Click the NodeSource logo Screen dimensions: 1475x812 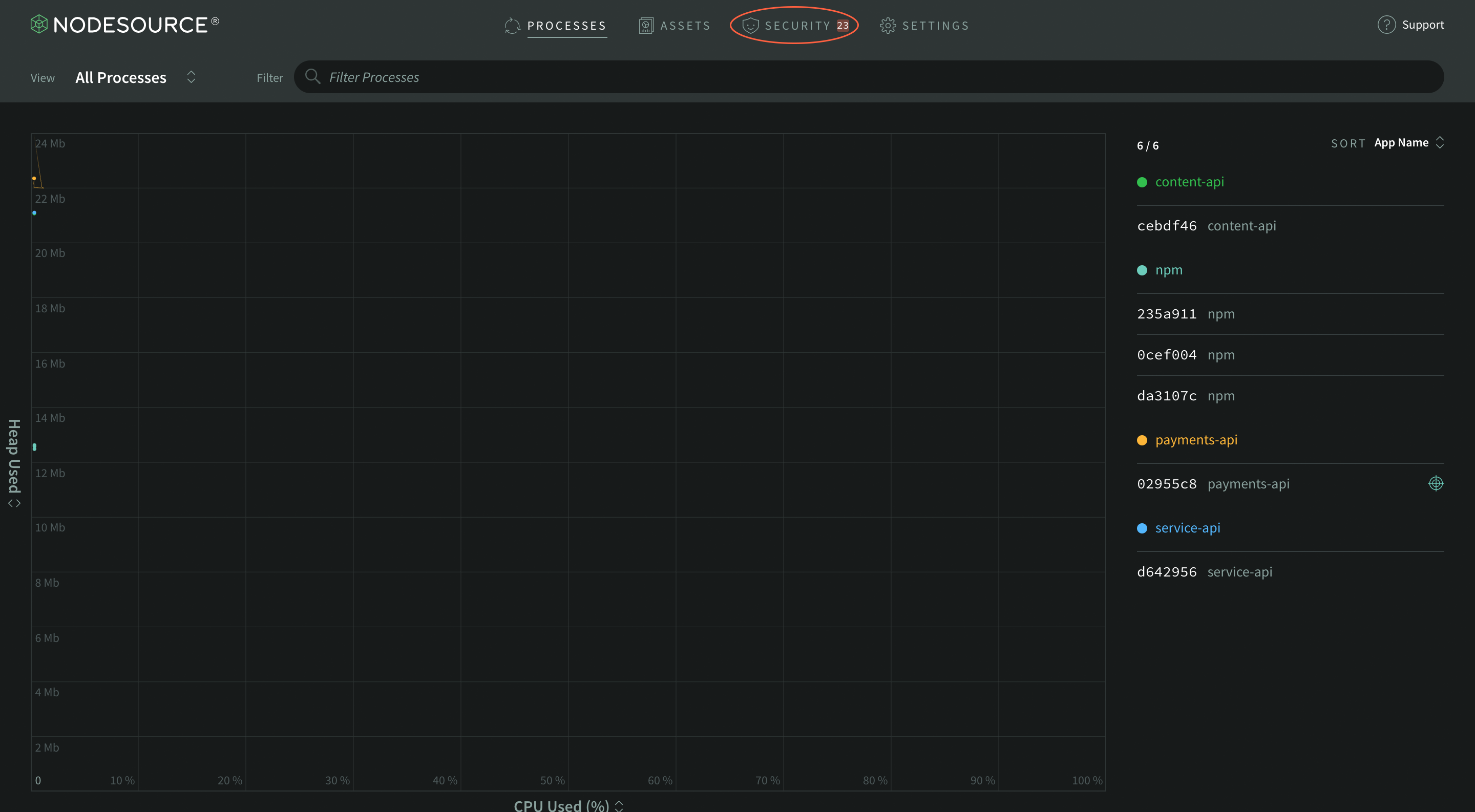[125, 25]
